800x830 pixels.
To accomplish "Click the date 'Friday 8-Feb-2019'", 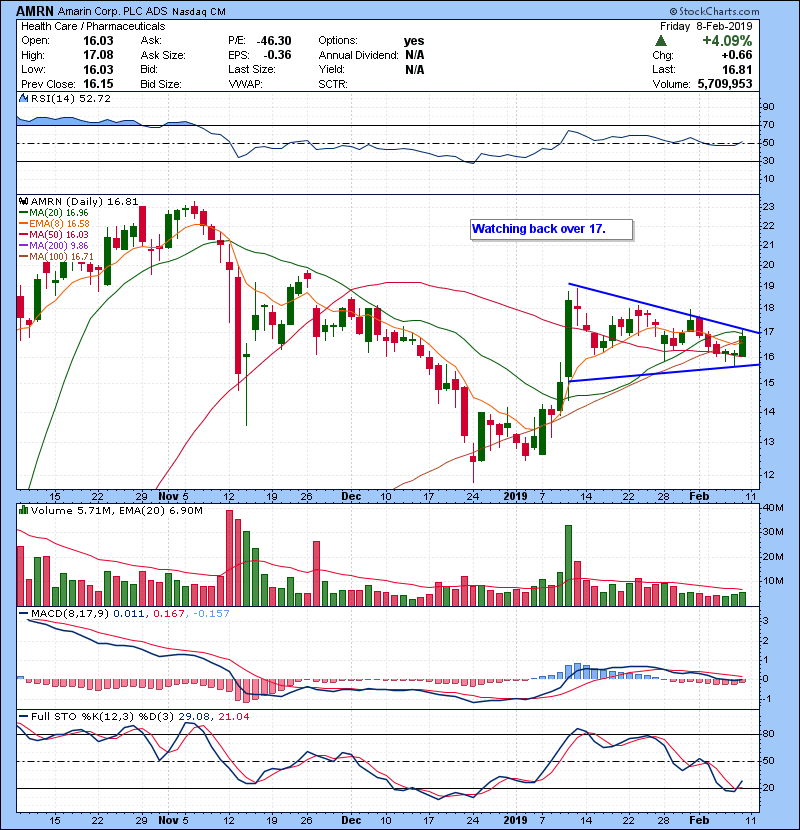I will pos(706,26).
